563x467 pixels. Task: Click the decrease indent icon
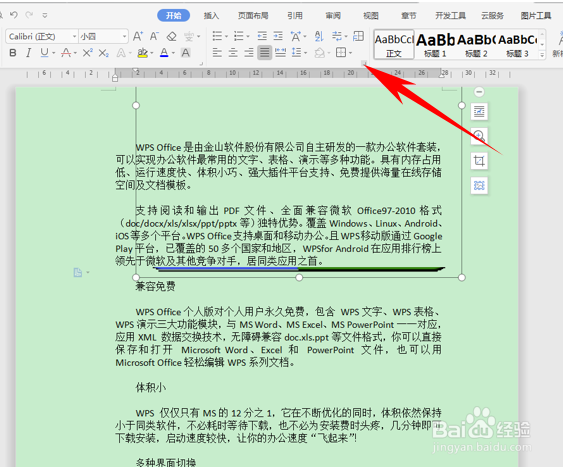(262, 36)
